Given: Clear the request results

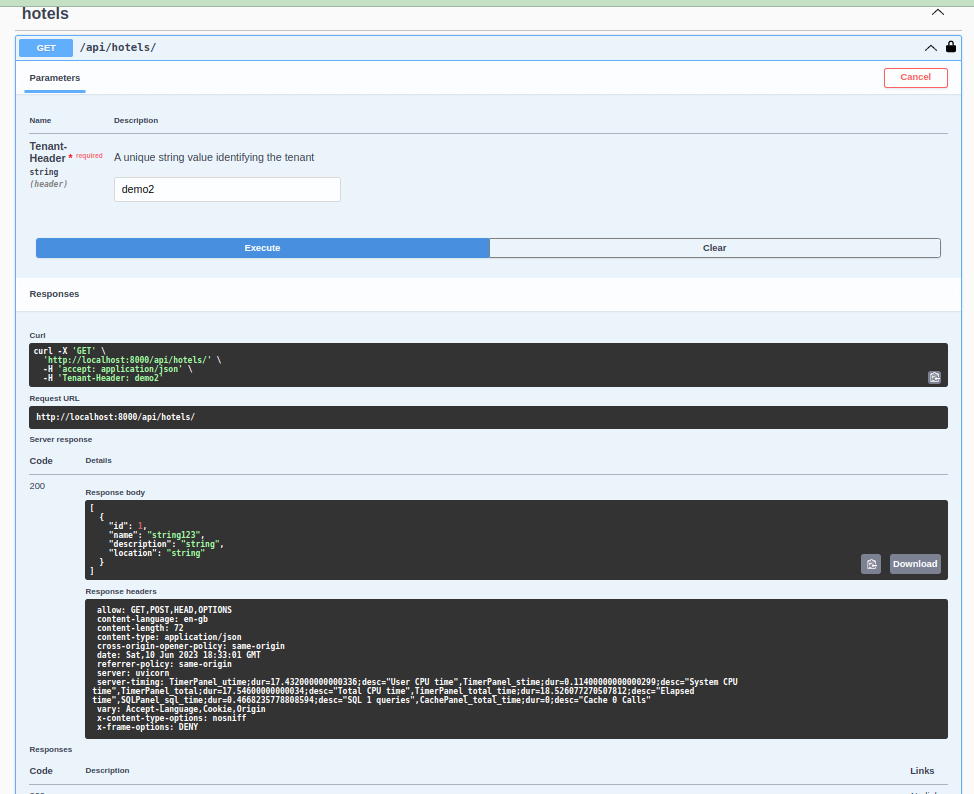Looking at the screenshot, I should [x=714, y=247].
